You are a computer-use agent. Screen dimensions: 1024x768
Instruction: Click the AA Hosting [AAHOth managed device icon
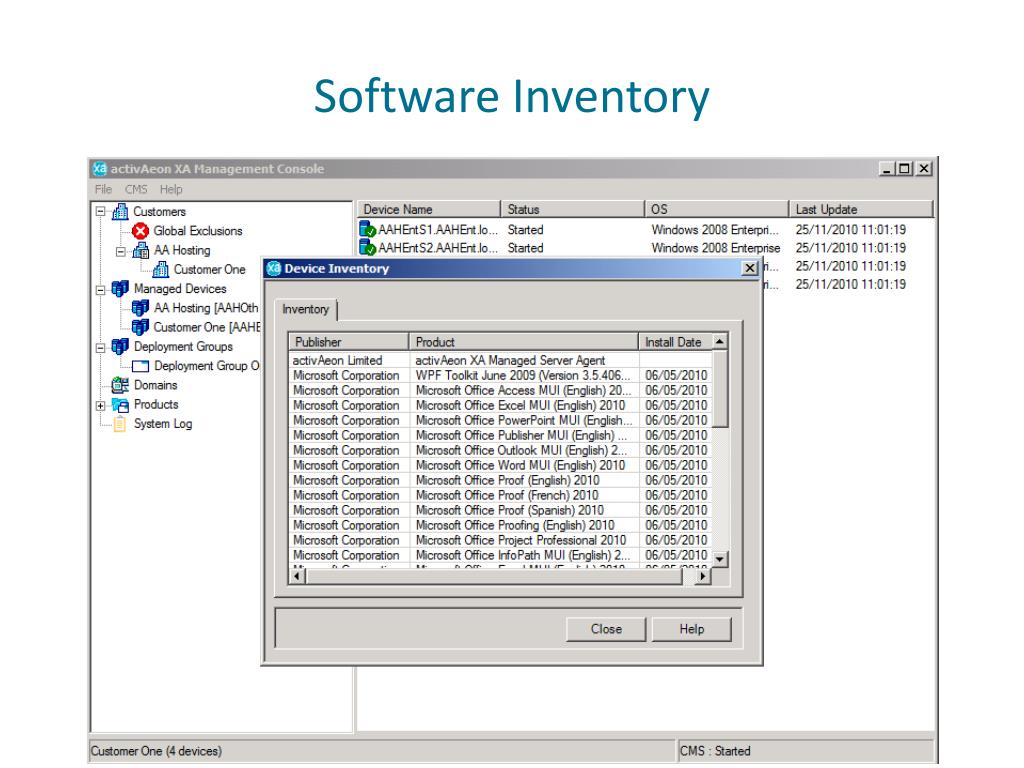point(140,308)
